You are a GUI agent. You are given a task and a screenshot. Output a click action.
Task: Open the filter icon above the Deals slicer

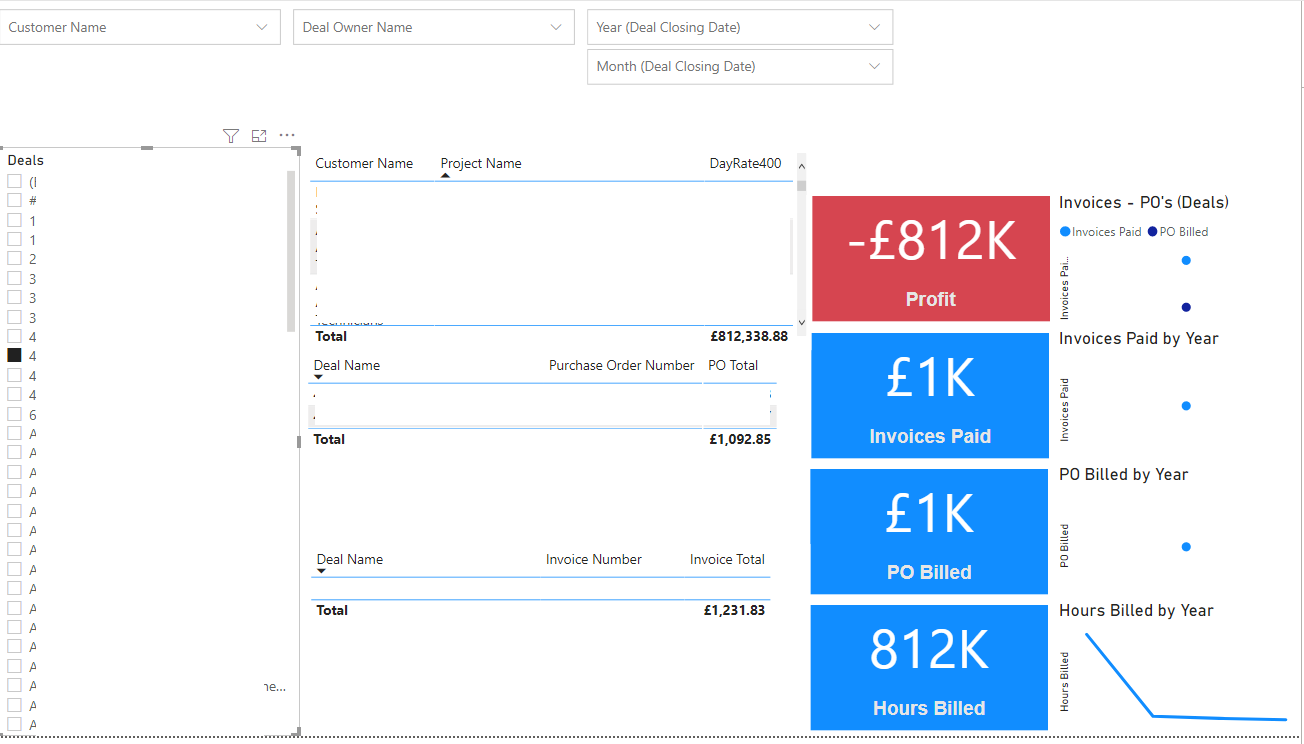point(231,136)
